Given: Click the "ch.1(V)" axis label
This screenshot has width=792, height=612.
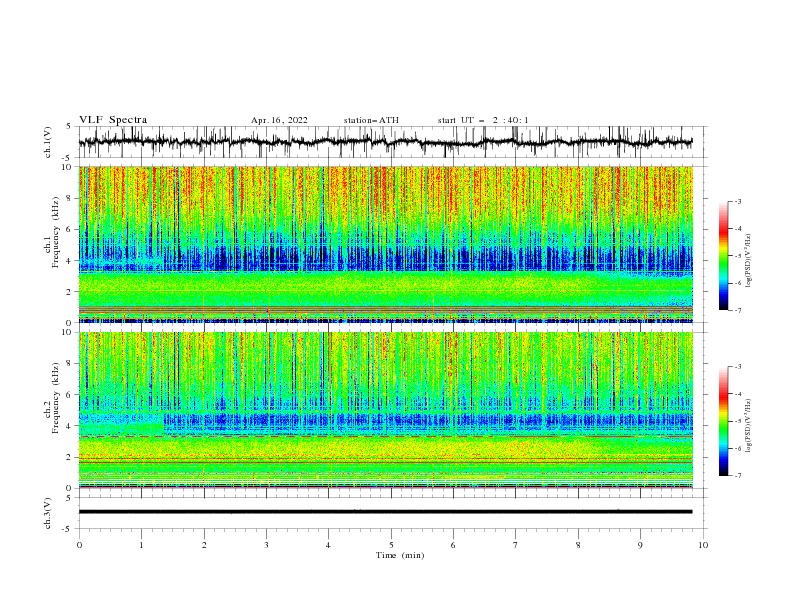Looking at the screenshot, I should point(48,142).
